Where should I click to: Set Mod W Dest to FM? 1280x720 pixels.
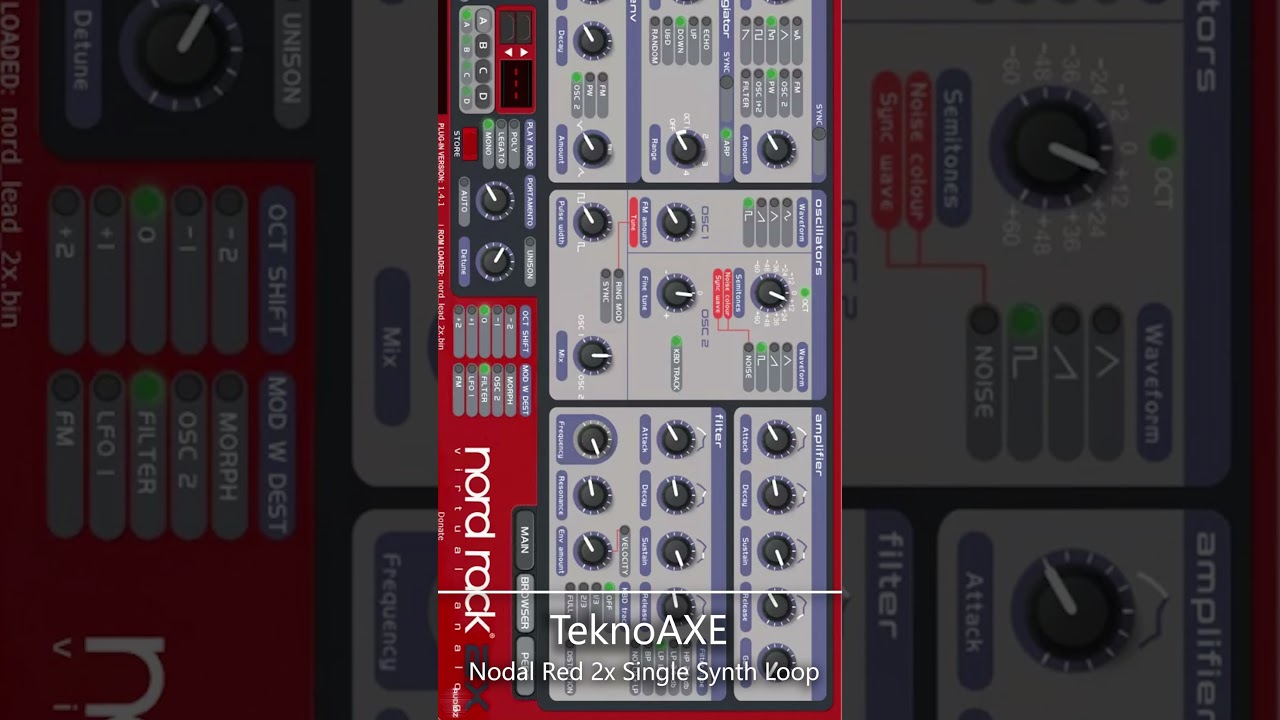[x=459, y=391]
